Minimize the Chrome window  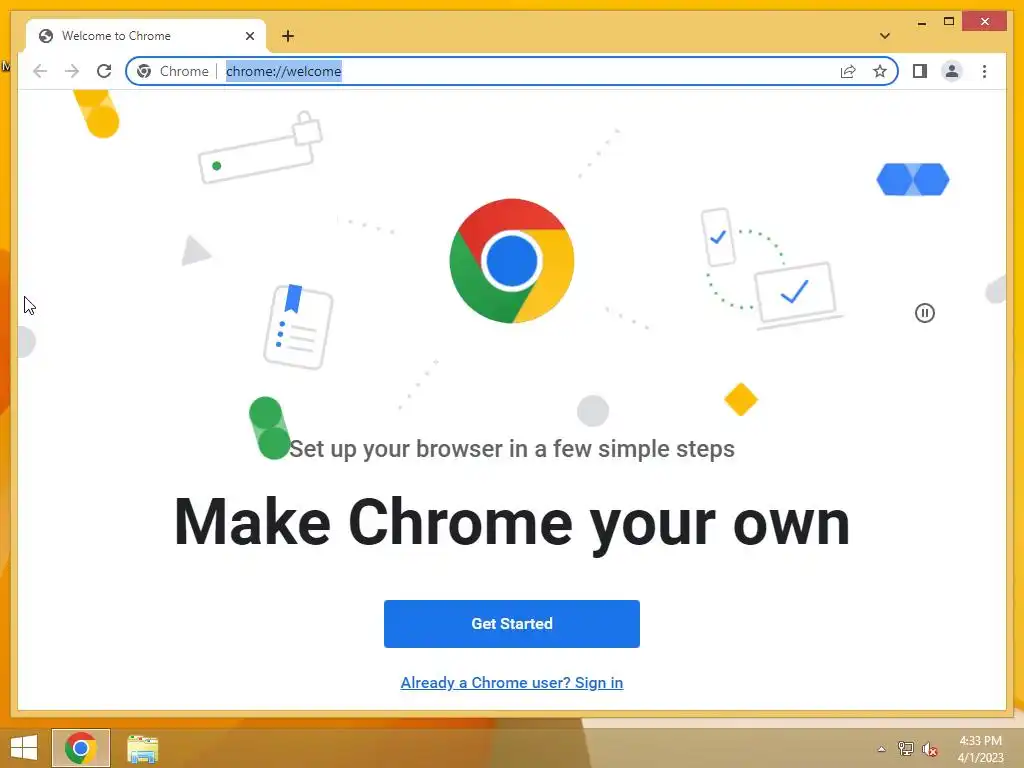click(x=921, y=22)
